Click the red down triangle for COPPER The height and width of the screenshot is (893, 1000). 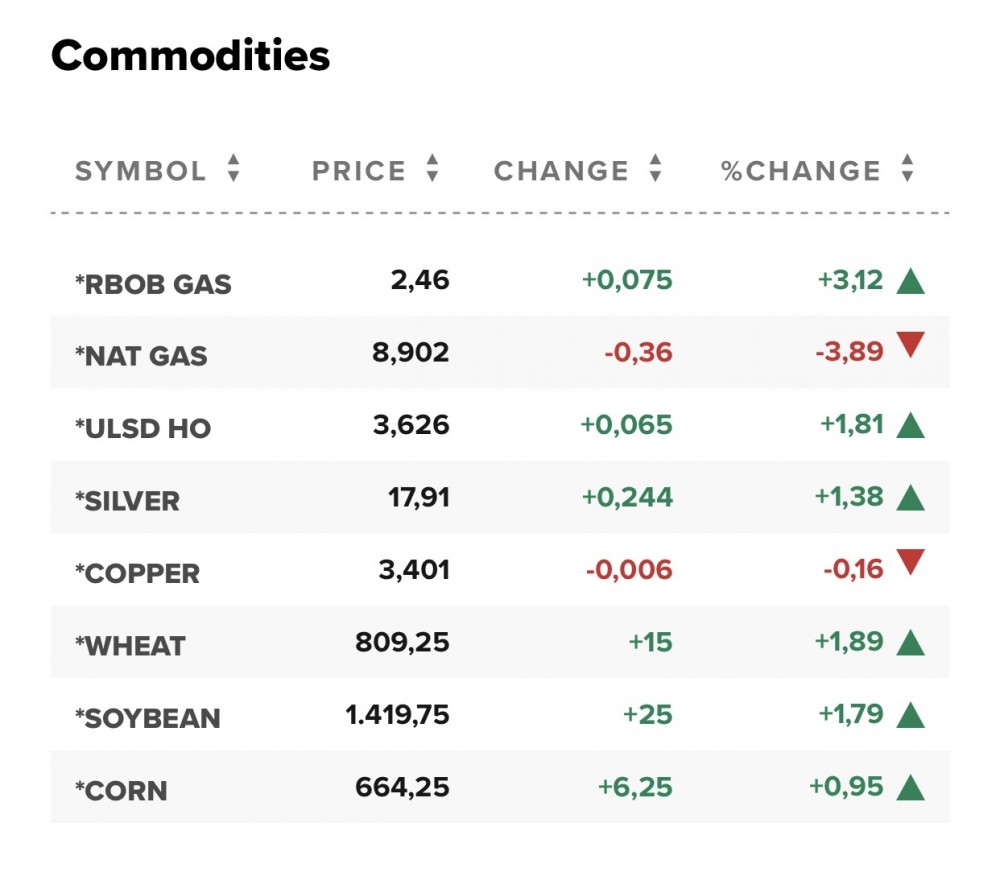click(x=910, y=563)
